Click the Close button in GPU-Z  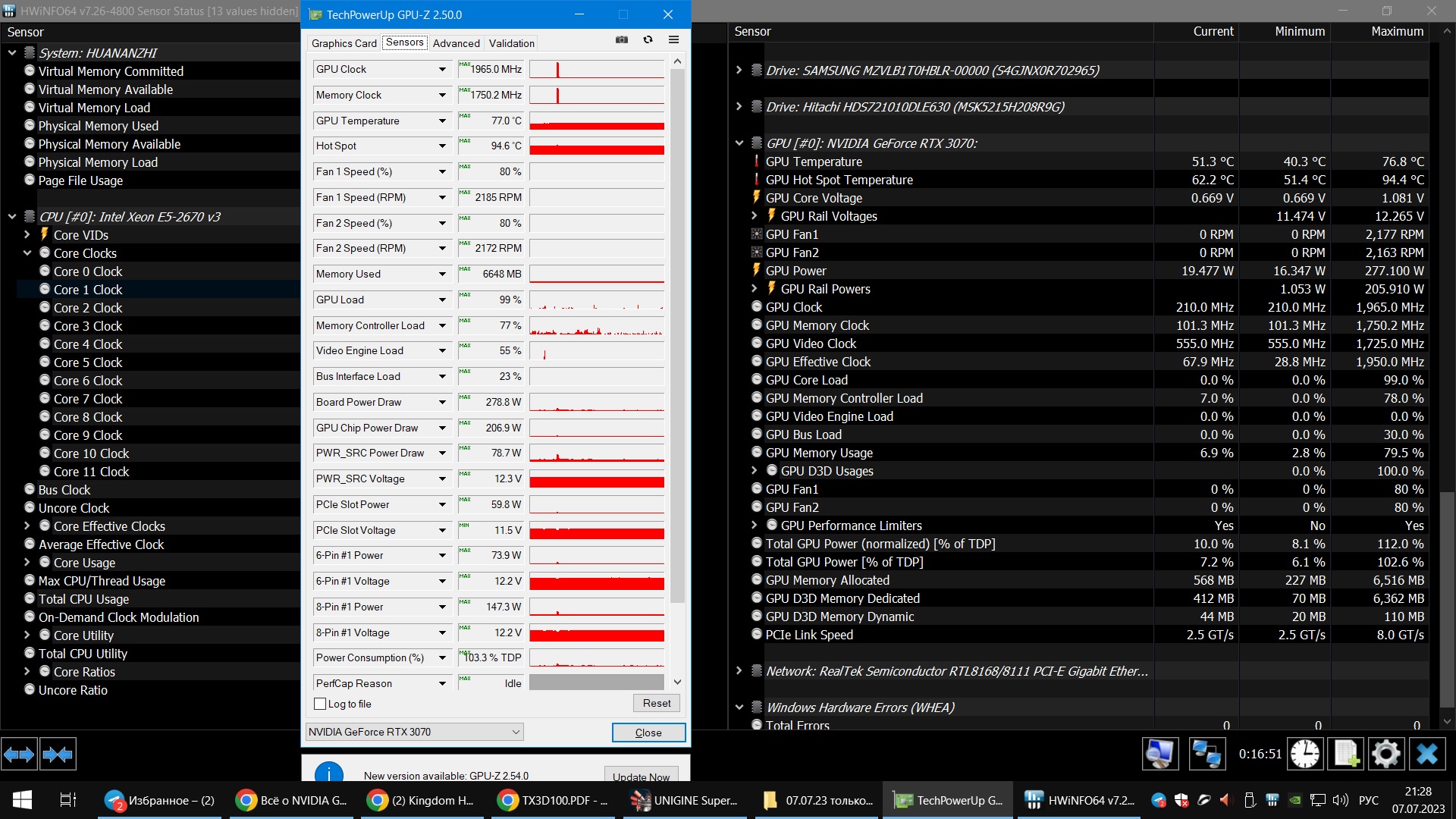[x=648, y=733]
